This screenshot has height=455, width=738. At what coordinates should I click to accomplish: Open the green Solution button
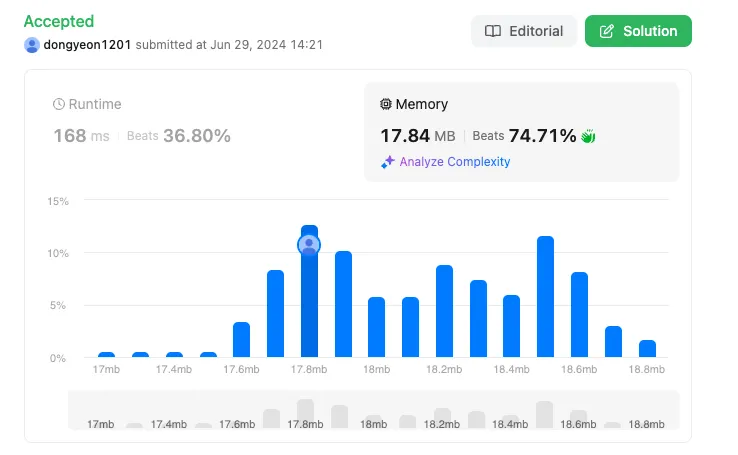click(638, 31)
